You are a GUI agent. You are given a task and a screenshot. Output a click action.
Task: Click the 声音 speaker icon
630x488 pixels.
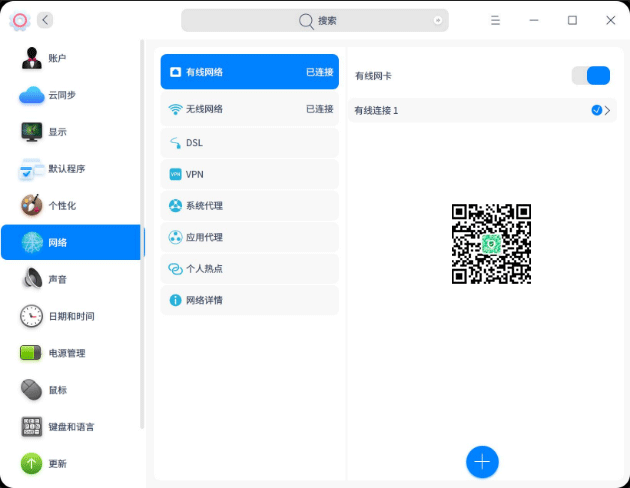click(32, 279)
